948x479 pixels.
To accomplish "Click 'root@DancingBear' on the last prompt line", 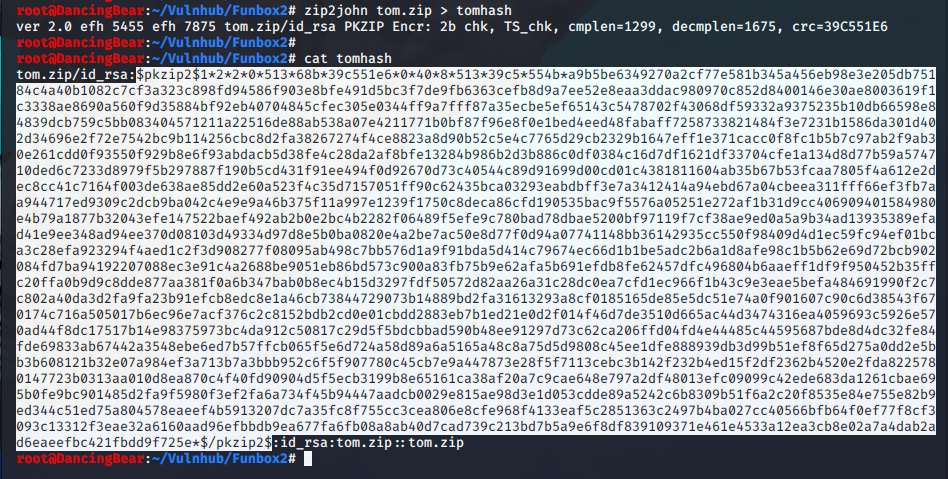I will coord(80,458).
